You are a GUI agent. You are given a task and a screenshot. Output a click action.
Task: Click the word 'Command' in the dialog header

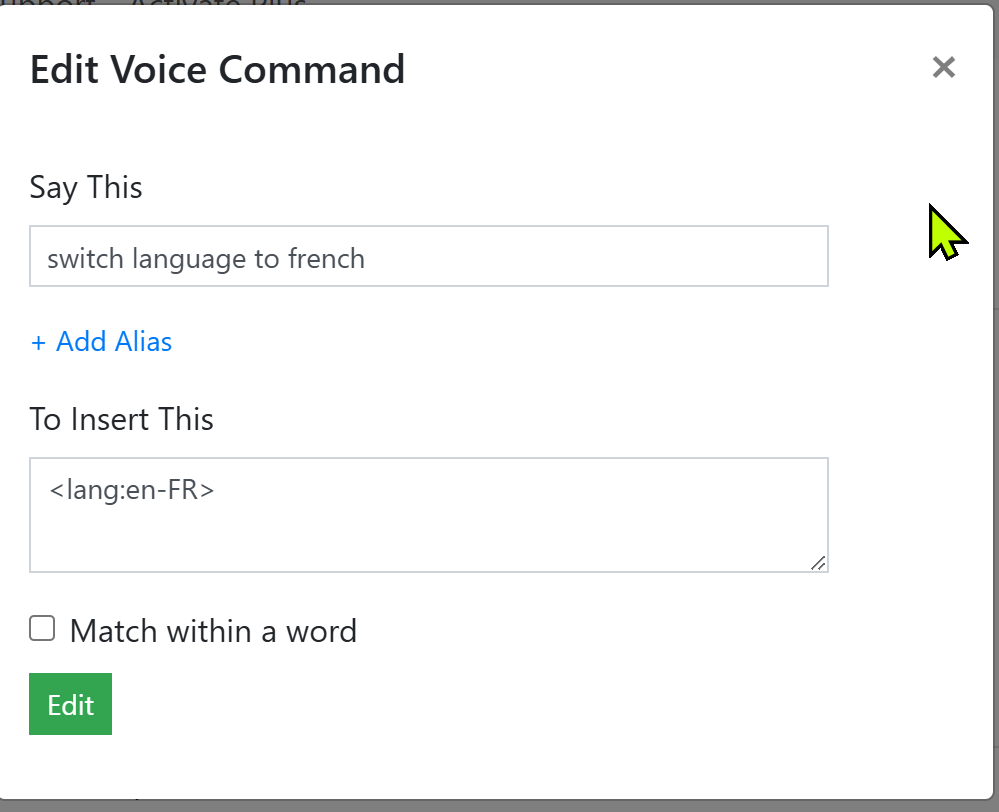(x=311, y=70)
